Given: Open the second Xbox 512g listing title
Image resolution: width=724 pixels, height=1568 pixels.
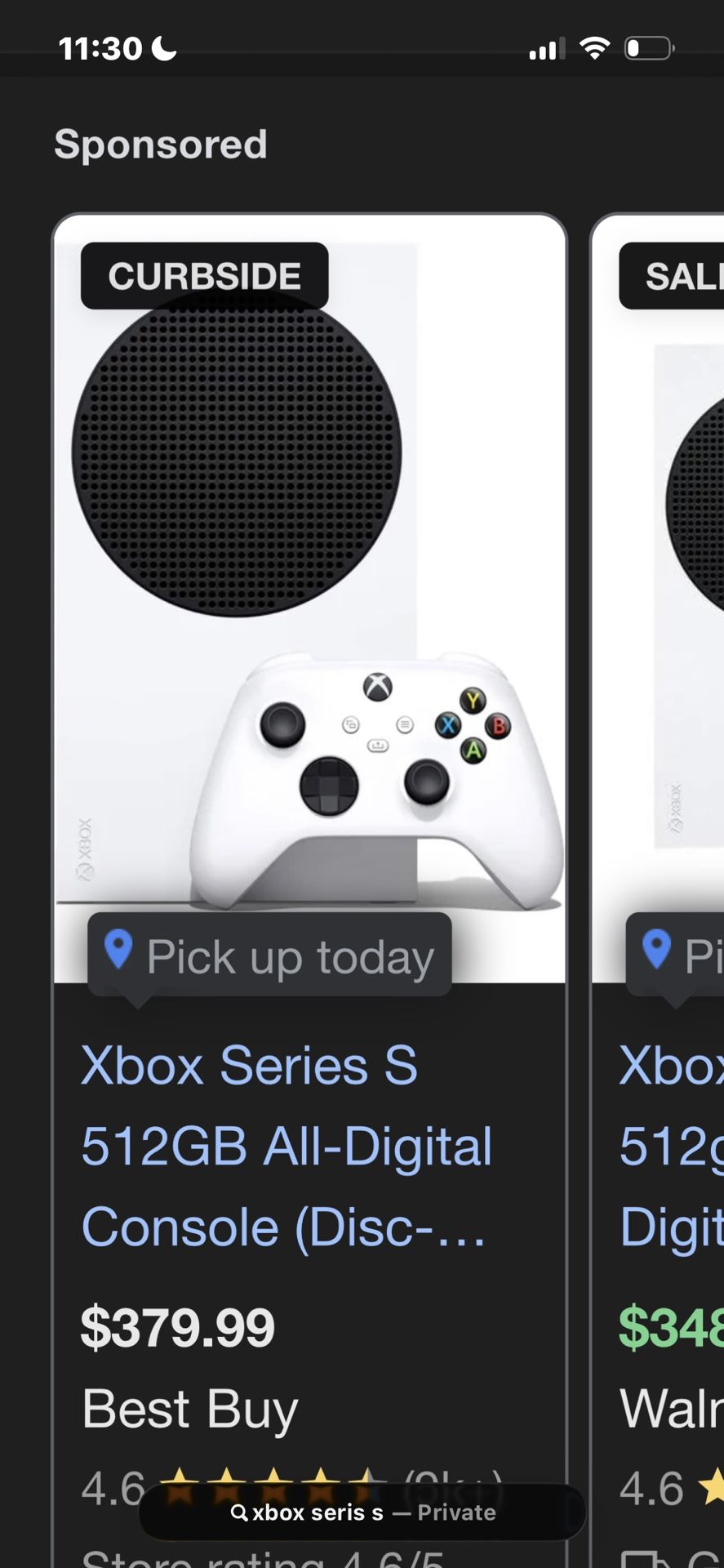Looking at the screenshot, I should click(671, 1146).
